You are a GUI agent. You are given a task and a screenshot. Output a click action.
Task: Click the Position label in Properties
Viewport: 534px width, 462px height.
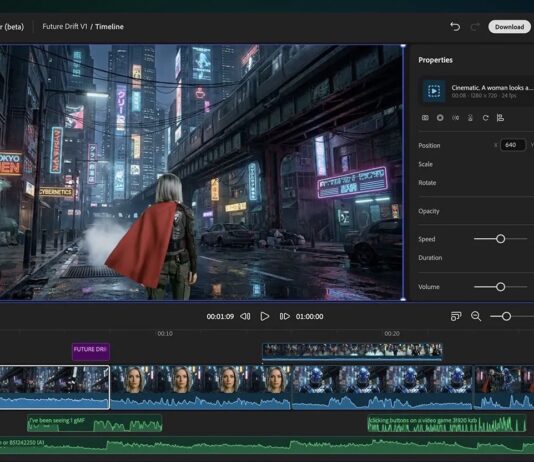pos(429,145)
